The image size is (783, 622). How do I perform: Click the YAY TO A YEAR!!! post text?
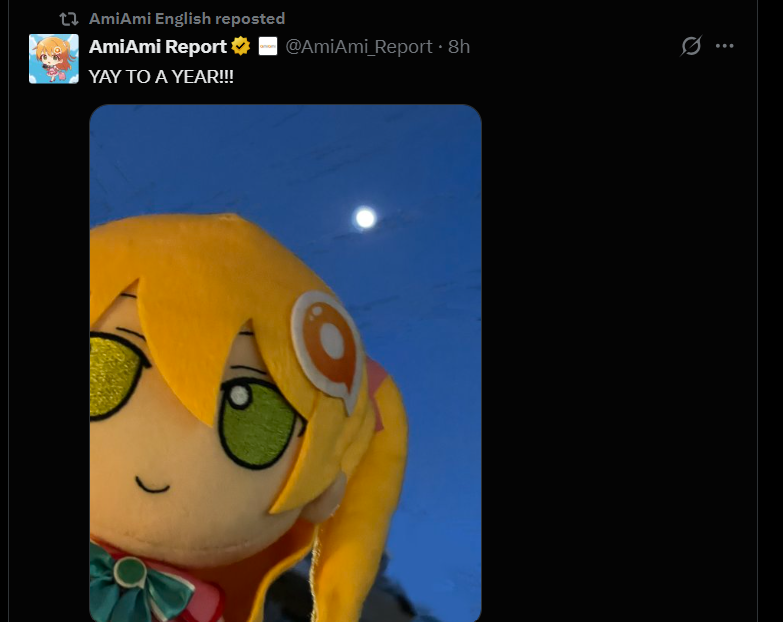coord(161,77)
